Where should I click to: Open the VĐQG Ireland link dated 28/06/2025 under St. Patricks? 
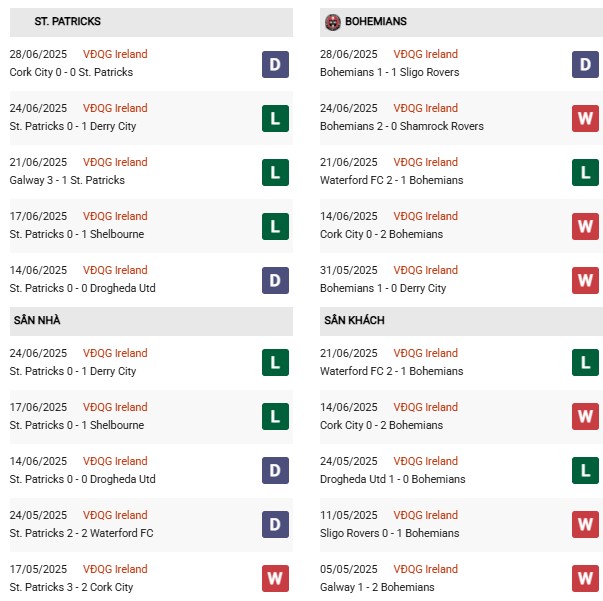116,54
